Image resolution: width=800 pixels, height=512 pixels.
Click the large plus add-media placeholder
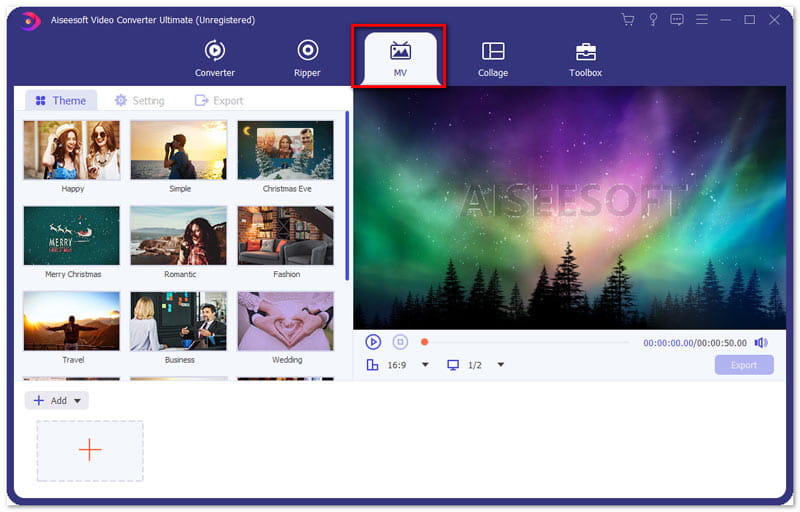(90, 450)
